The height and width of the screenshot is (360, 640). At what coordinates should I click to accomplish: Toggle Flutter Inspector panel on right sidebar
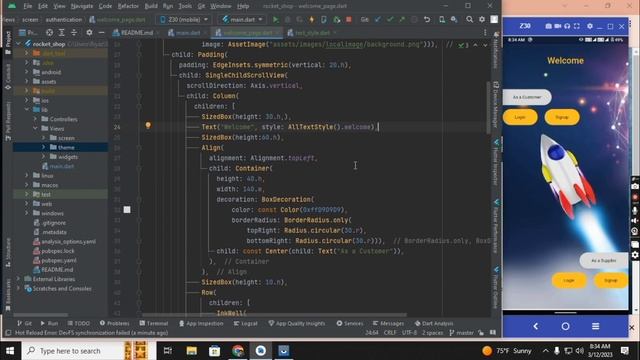(496, 162)
